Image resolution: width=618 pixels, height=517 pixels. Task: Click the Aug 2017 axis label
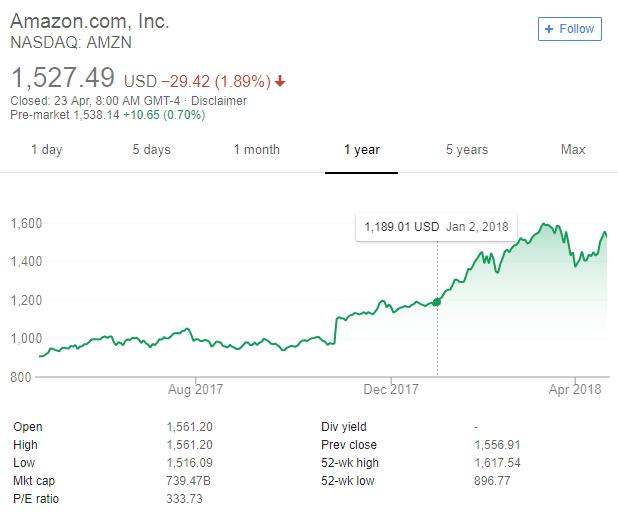click(x=195, y=389)
